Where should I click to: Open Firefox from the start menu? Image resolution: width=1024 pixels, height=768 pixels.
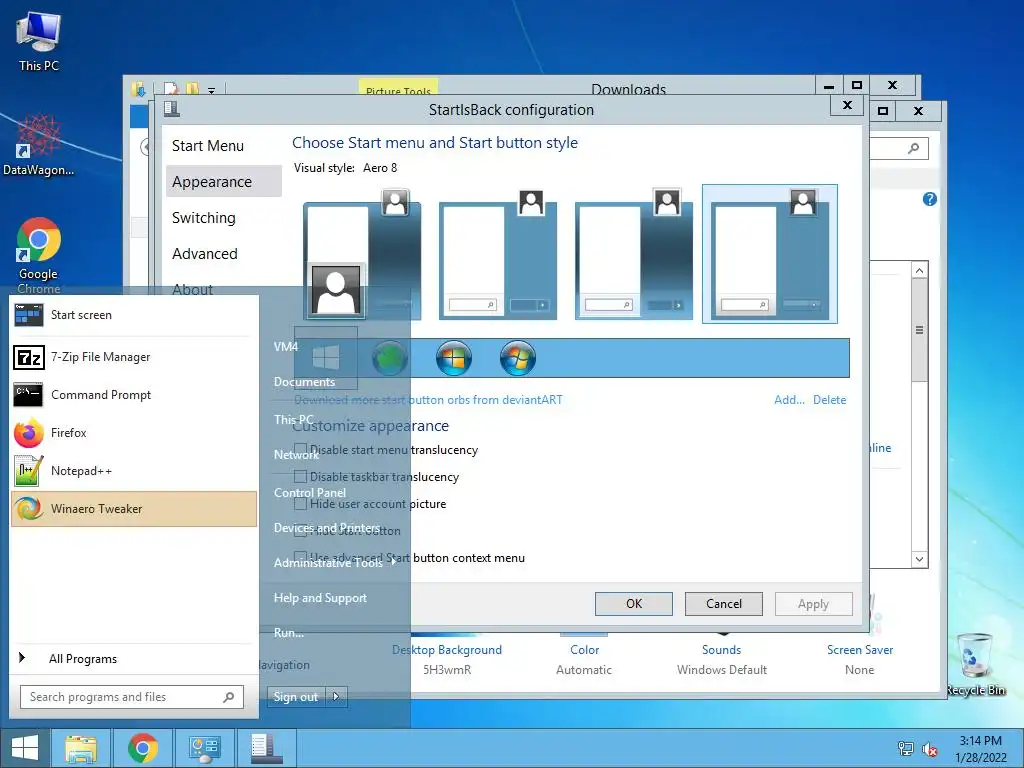(134, 433)
